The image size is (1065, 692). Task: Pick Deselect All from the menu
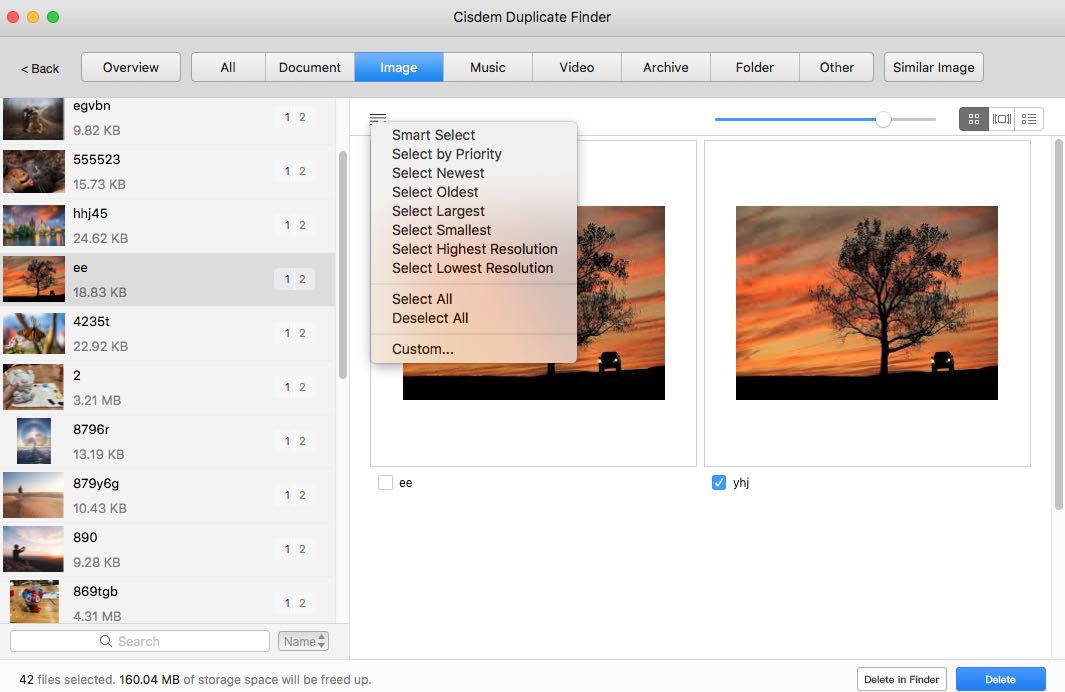click(430, 318)
